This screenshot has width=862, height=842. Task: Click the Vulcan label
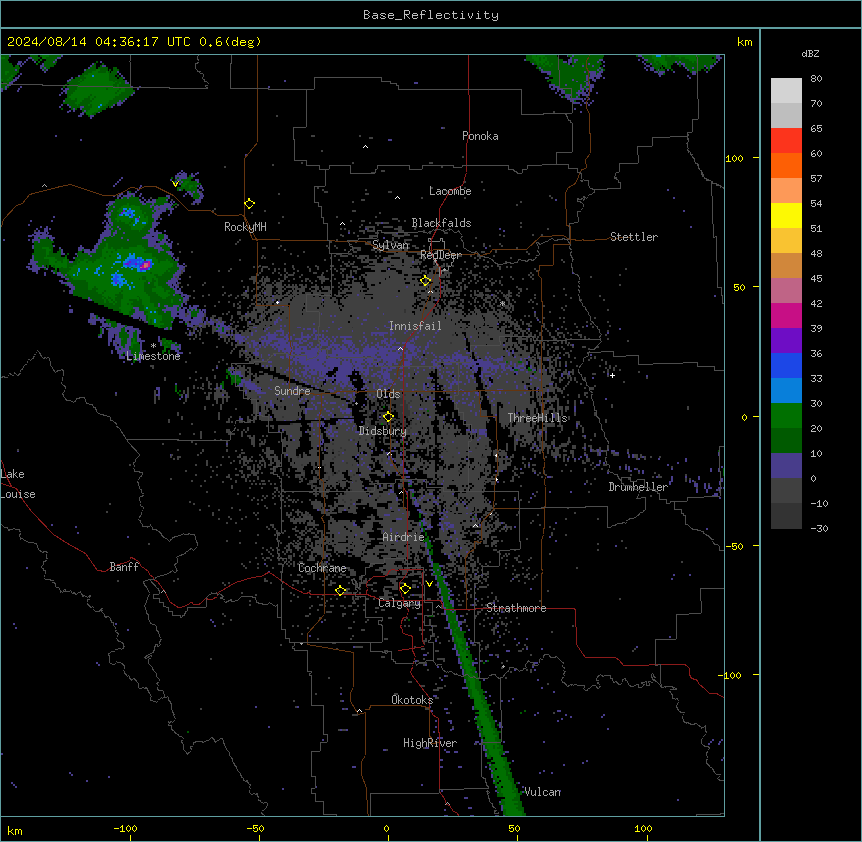543,792
